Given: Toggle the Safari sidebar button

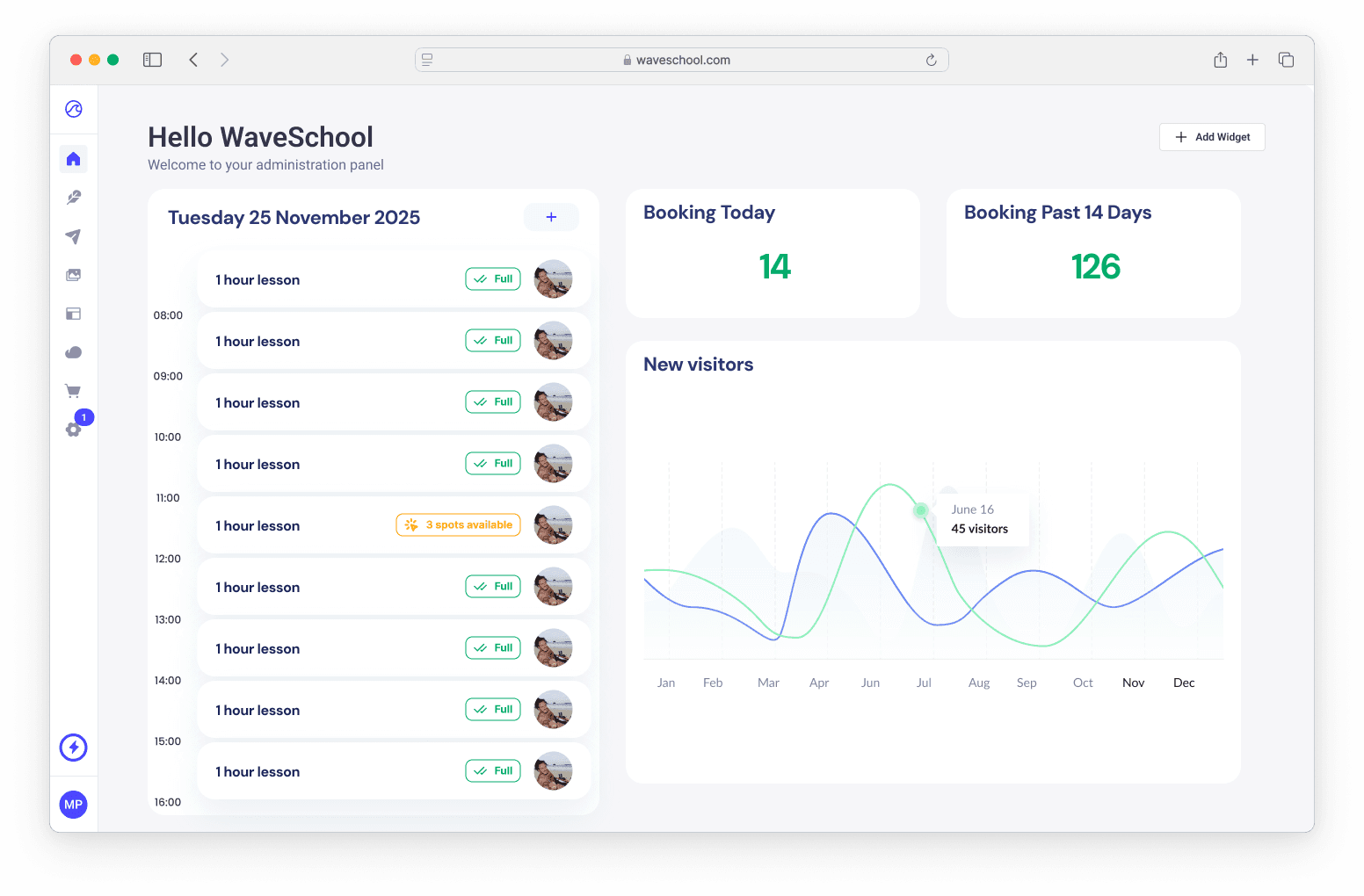Looking at the screenshot, I should 152,59.
